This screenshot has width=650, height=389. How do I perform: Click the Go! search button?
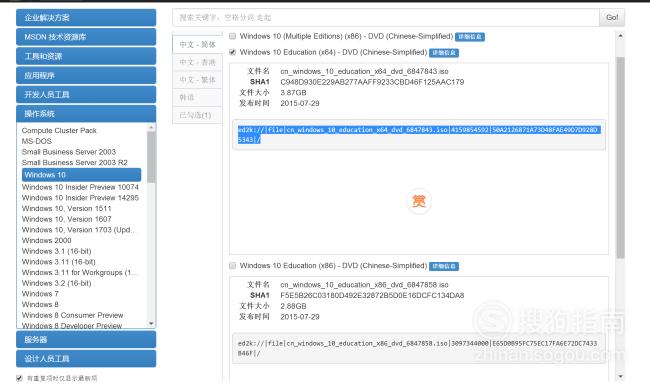[x=612, y=17]
